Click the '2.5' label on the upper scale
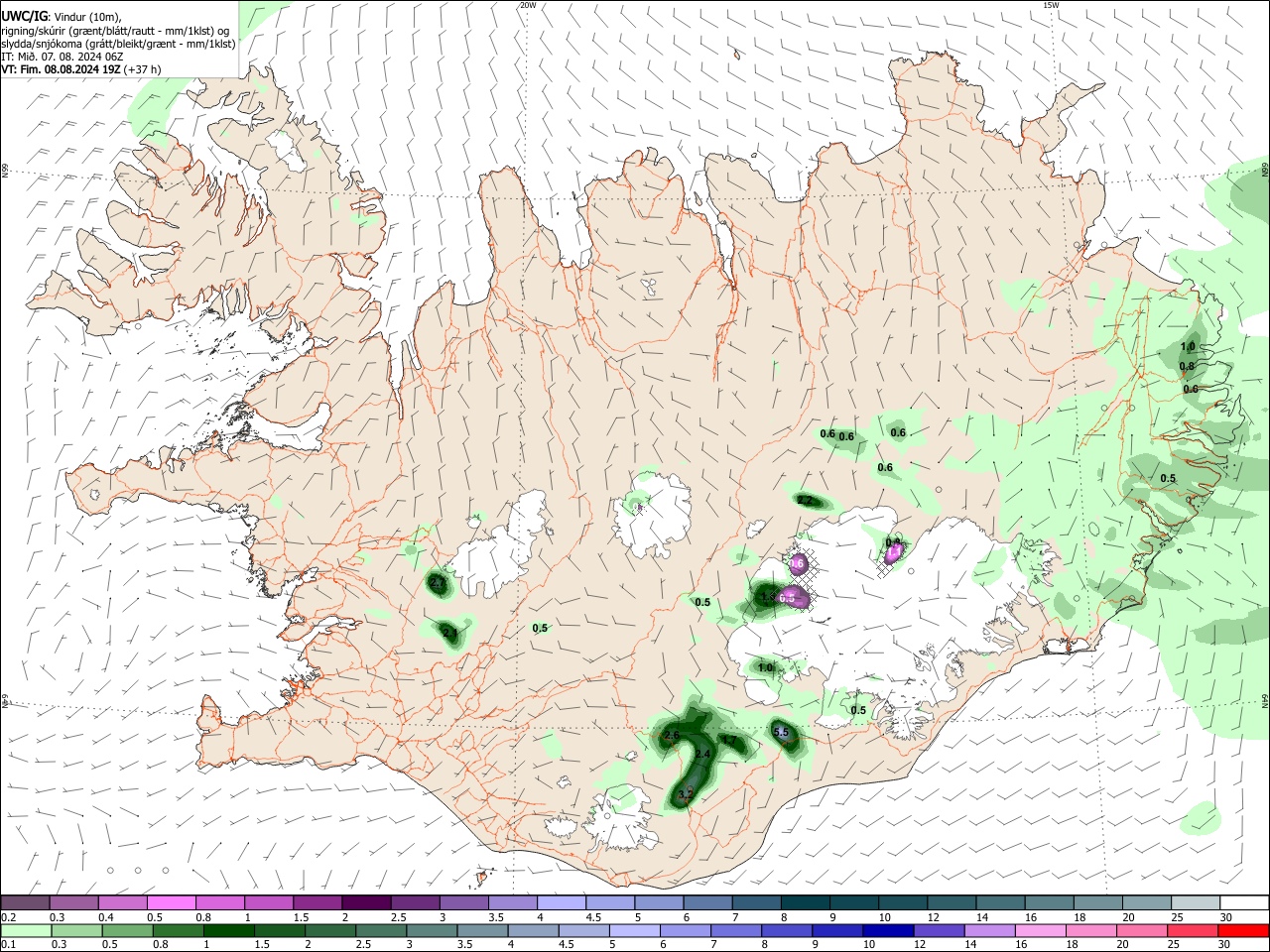Screen dimensions: 1270x952 click(399, 917)
